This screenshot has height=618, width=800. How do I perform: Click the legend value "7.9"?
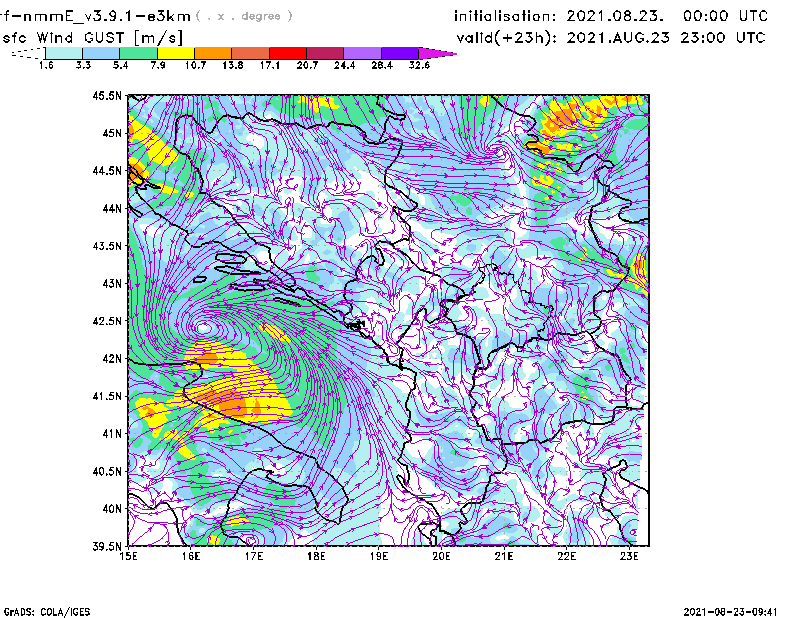click(158, 65)
